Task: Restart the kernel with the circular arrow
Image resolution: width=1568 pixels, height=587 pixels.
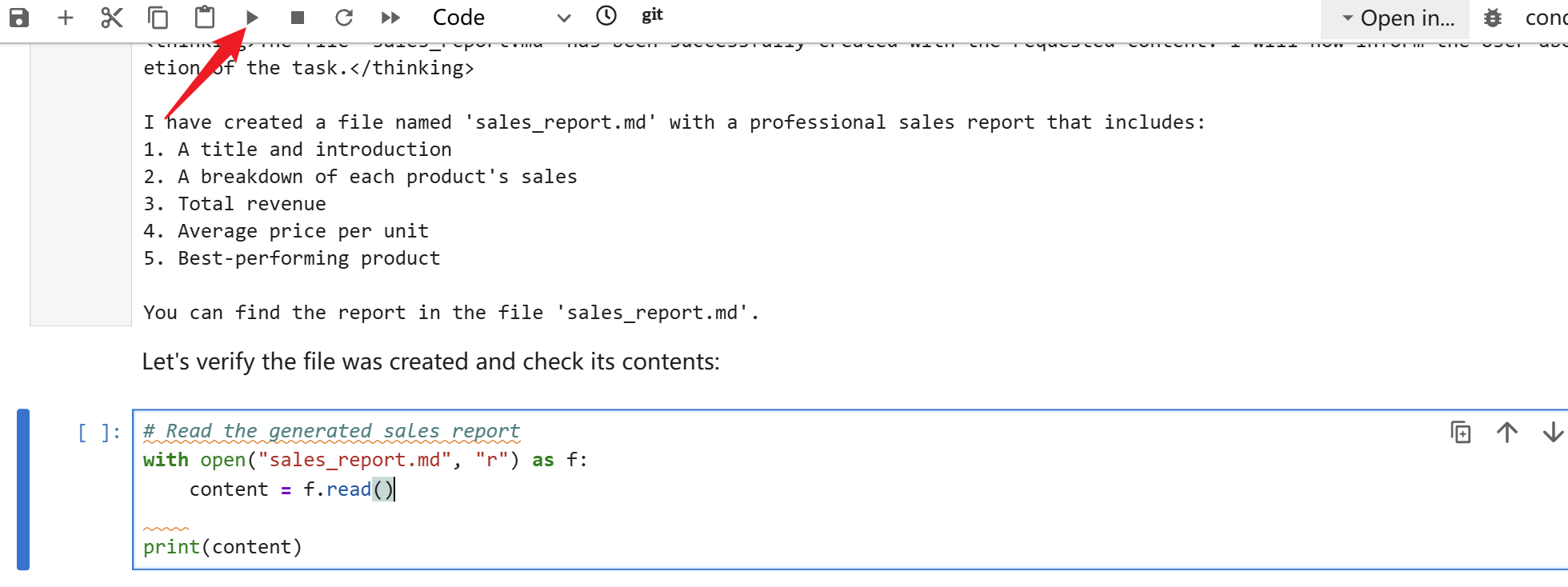Action: click(344, 17)
